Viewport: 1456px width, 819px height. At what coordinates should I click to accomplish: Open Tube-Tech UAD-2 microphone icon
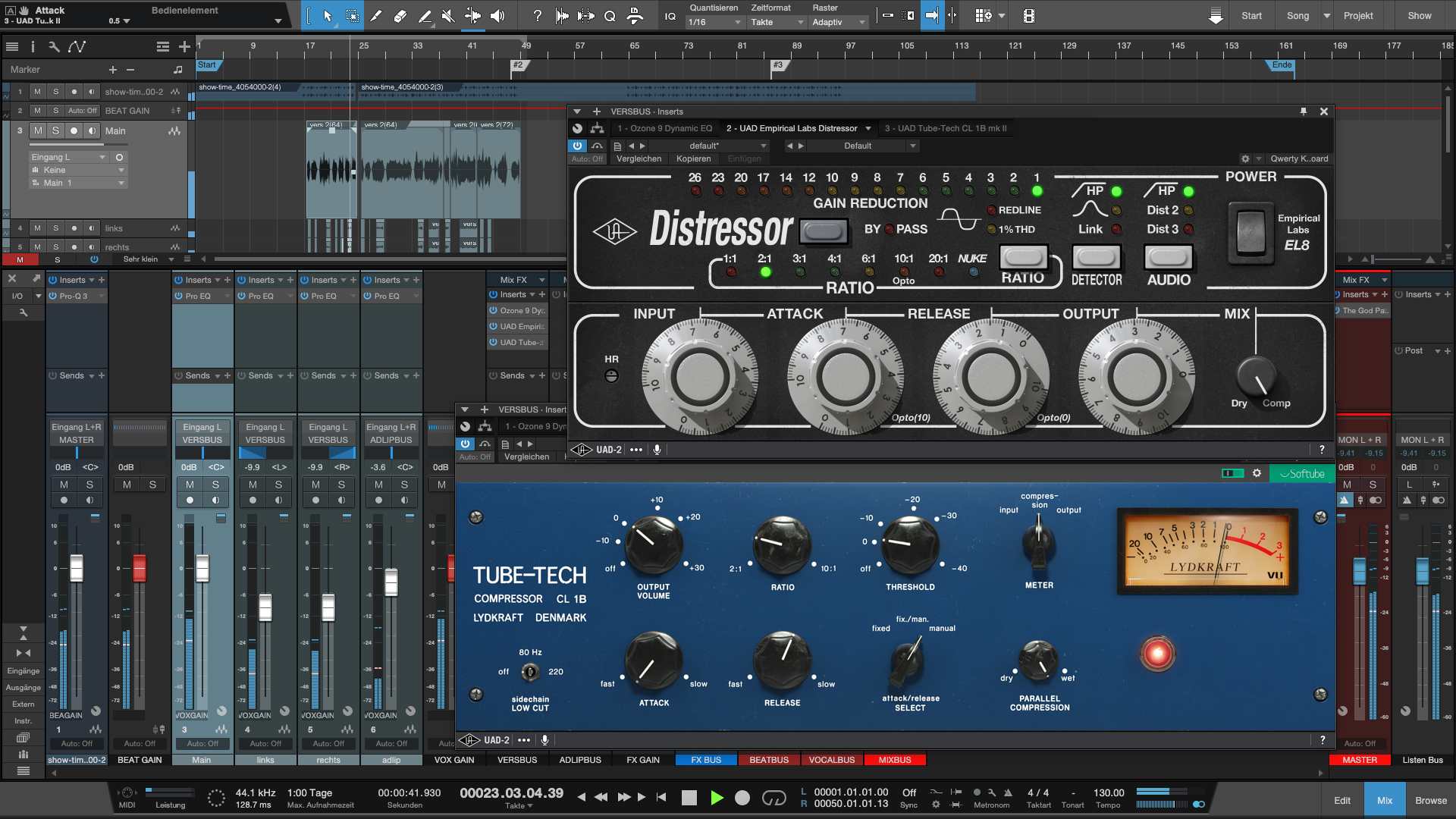(x=544, y=740)
